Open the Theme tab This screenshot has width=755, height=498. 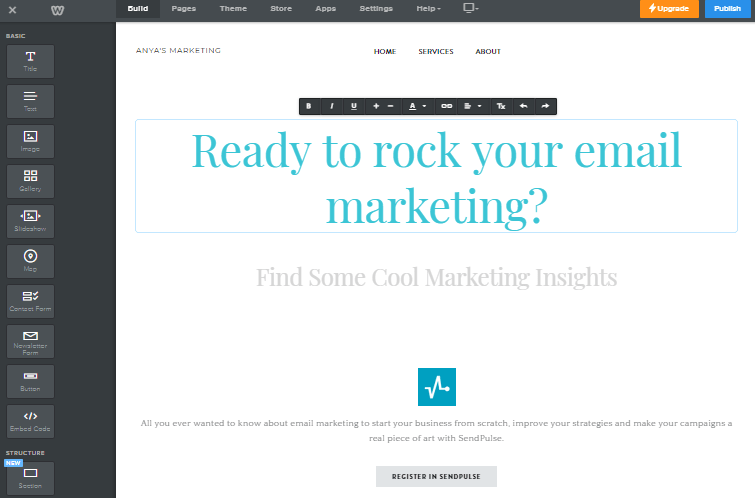(x=233, y=9)
